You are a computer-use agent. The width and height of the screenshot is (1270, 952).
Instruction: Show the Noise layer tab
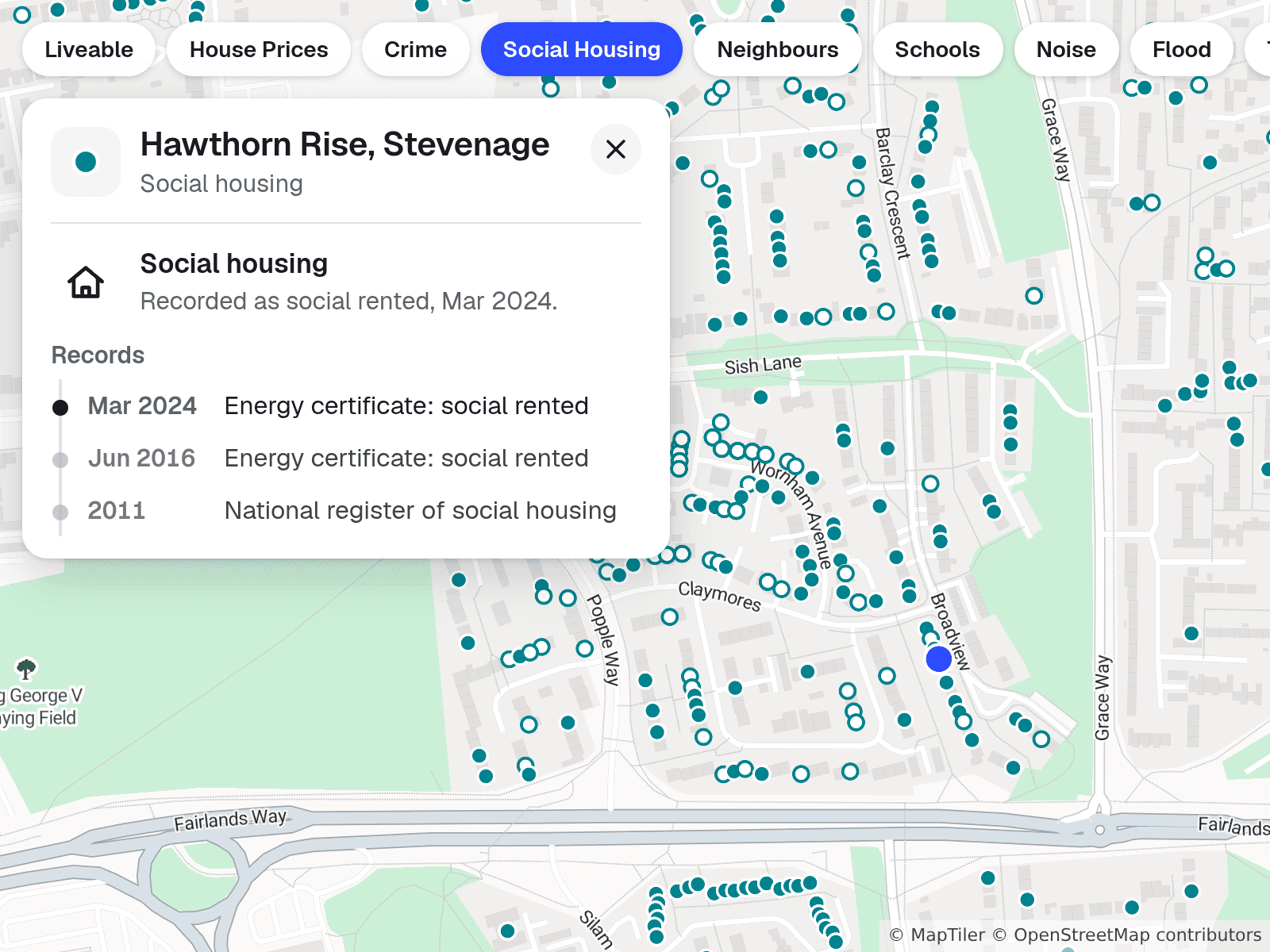[x=1066, y=49]
